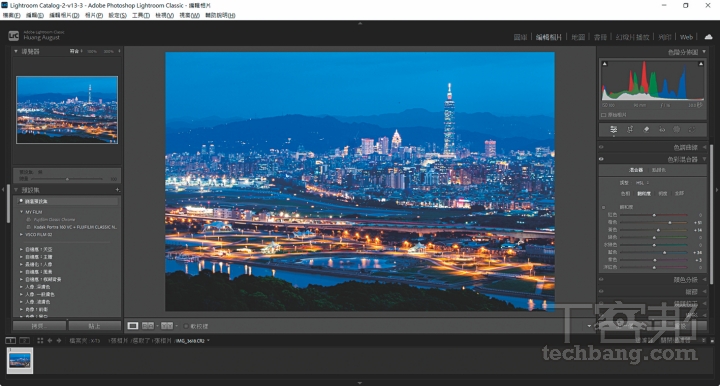
Task: Click the plus icon in presets panel header
Action: [x=117, y=190]
